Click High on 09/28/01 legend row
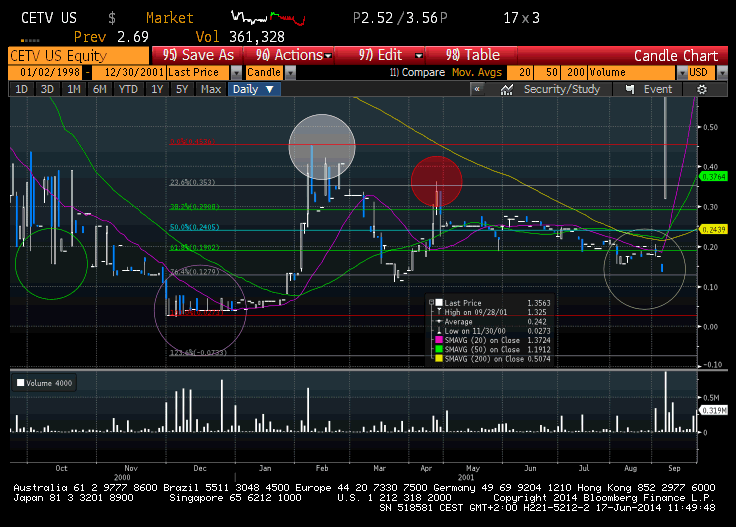The width and height of the screenshot is (736, 527). point(491,312)
